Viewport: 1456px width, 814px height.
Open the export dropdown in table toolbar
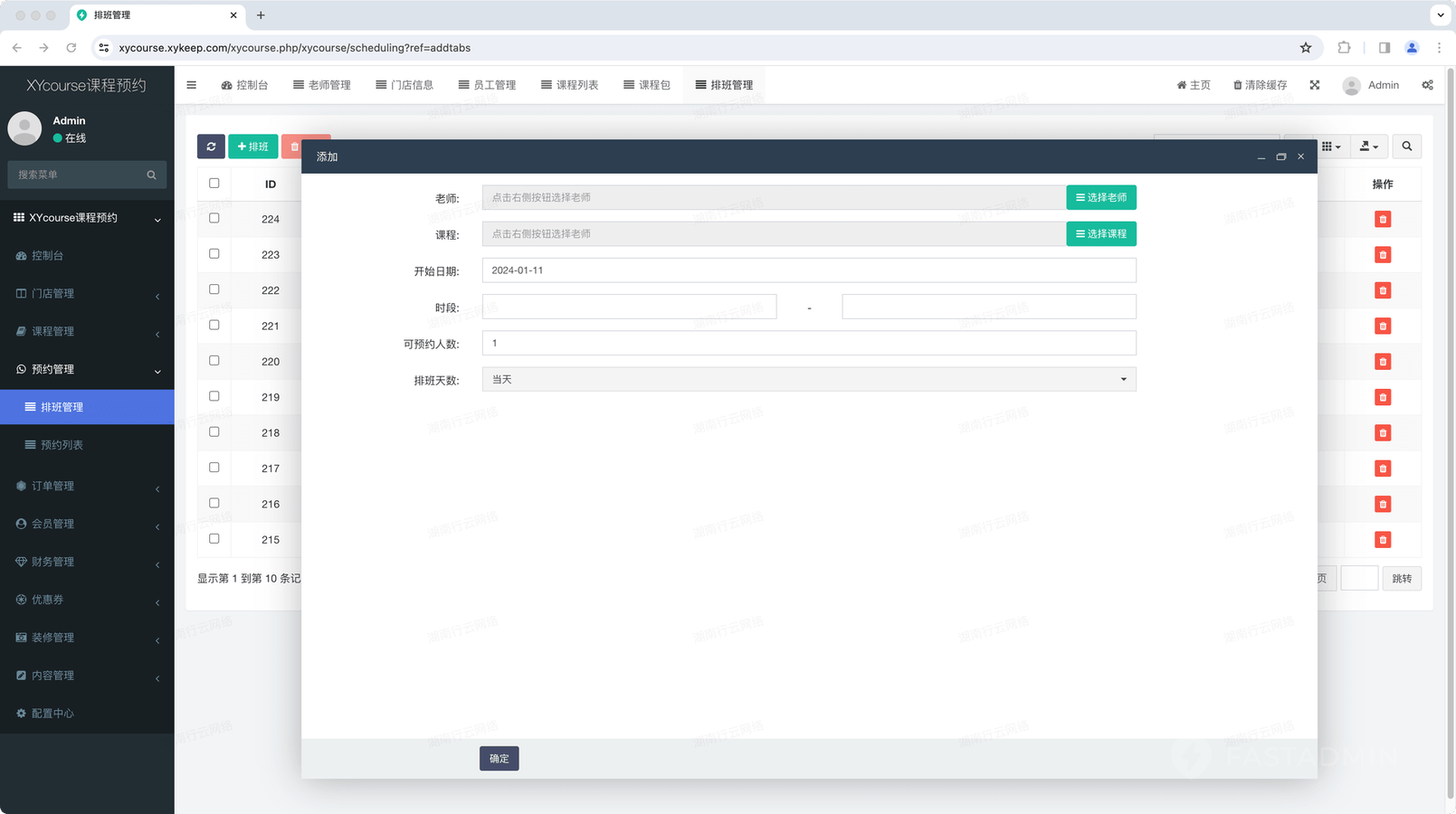pyautogui.click(x=1369, y=147)
